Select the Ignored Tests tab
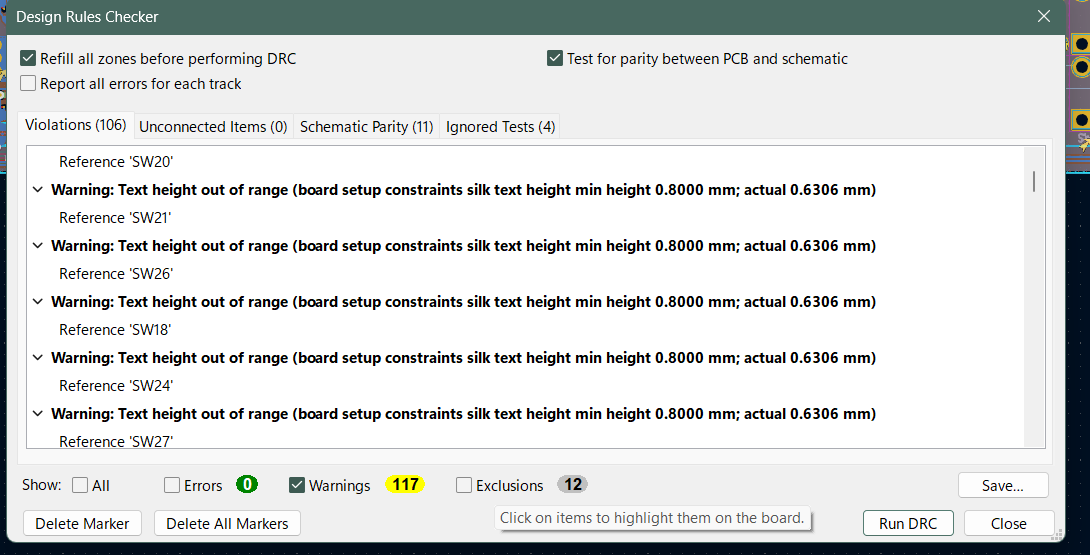 click(x=500, y=127)
